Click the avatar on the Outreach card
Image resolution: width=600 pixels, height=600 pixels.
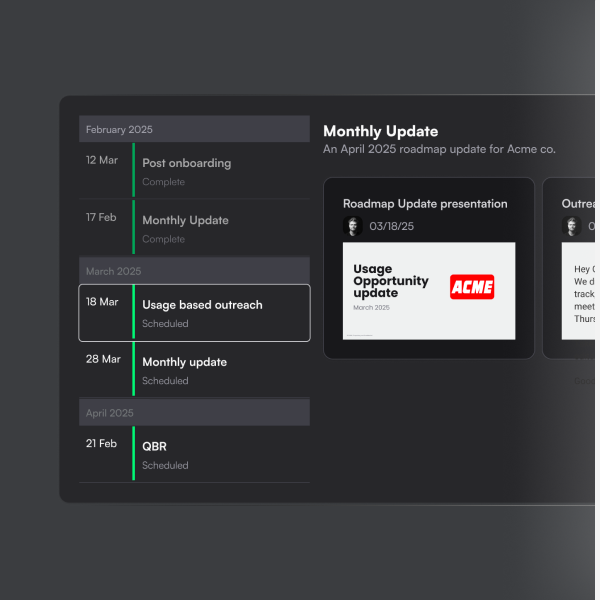(x=571, y=226)
